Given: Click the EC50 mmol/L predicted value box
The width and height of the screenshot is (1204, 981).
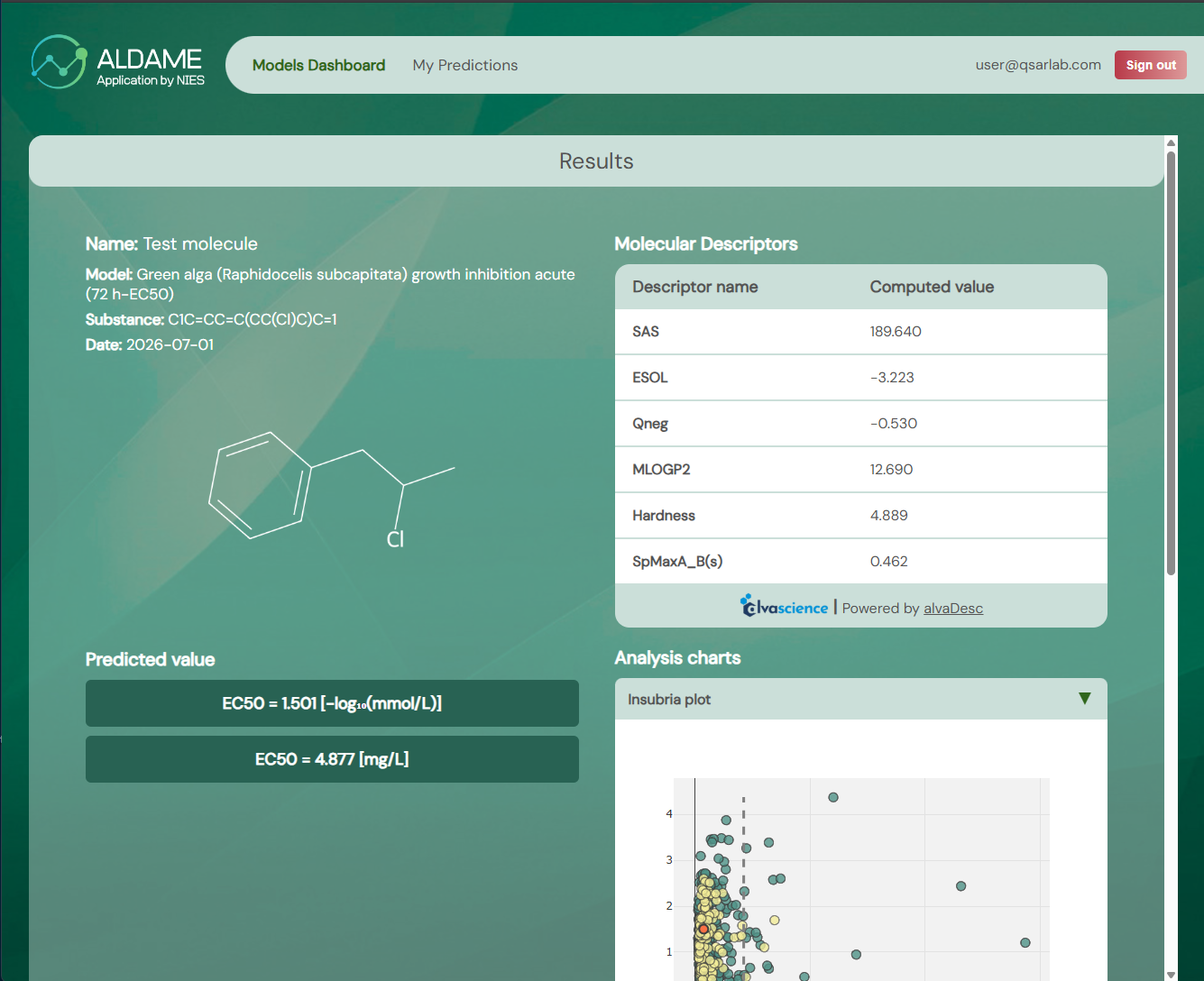Looking at the screenshot, I should pos(332,703).
